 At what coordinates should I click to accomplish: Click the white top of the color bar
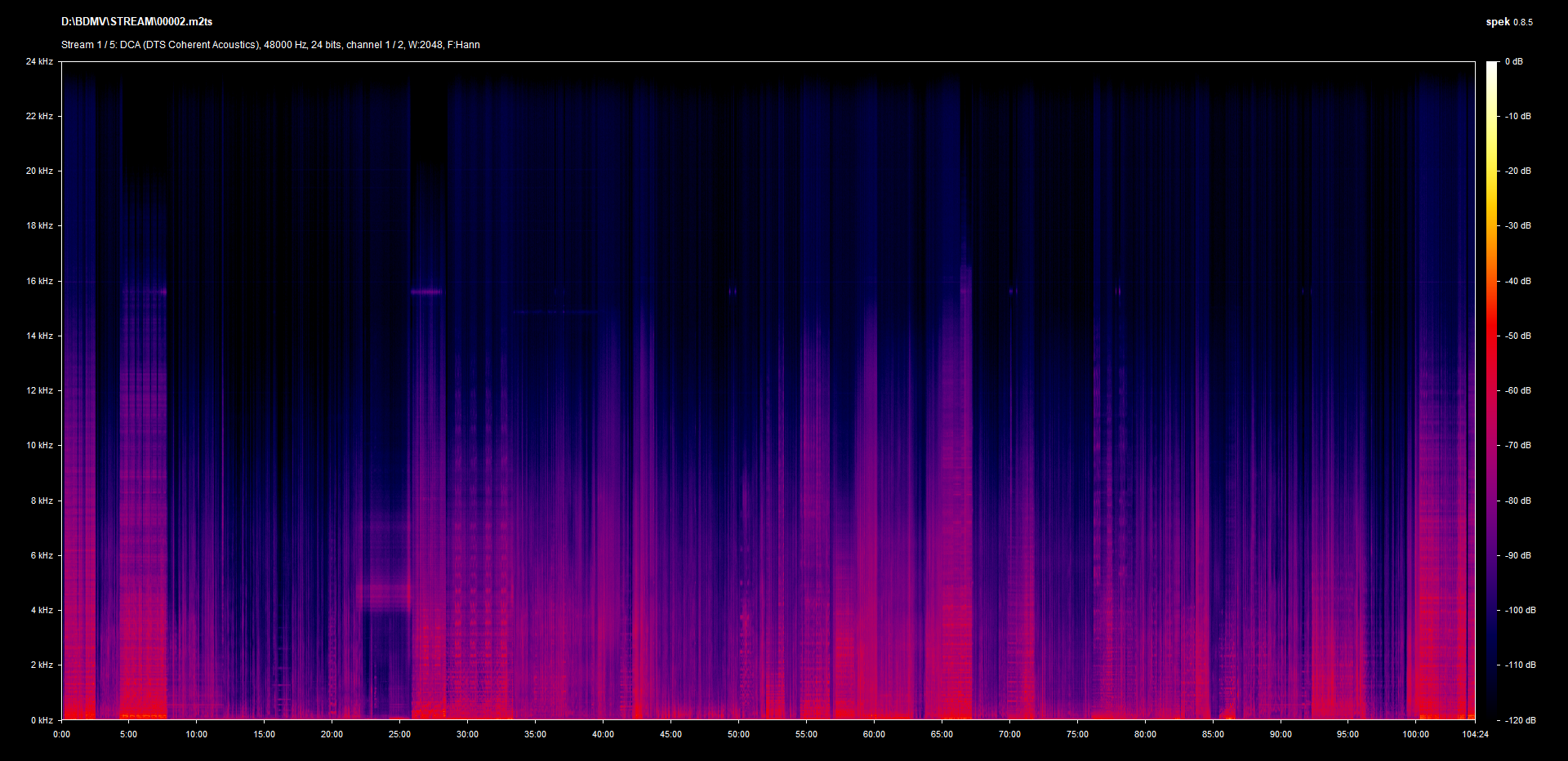tap(1491, 67)
